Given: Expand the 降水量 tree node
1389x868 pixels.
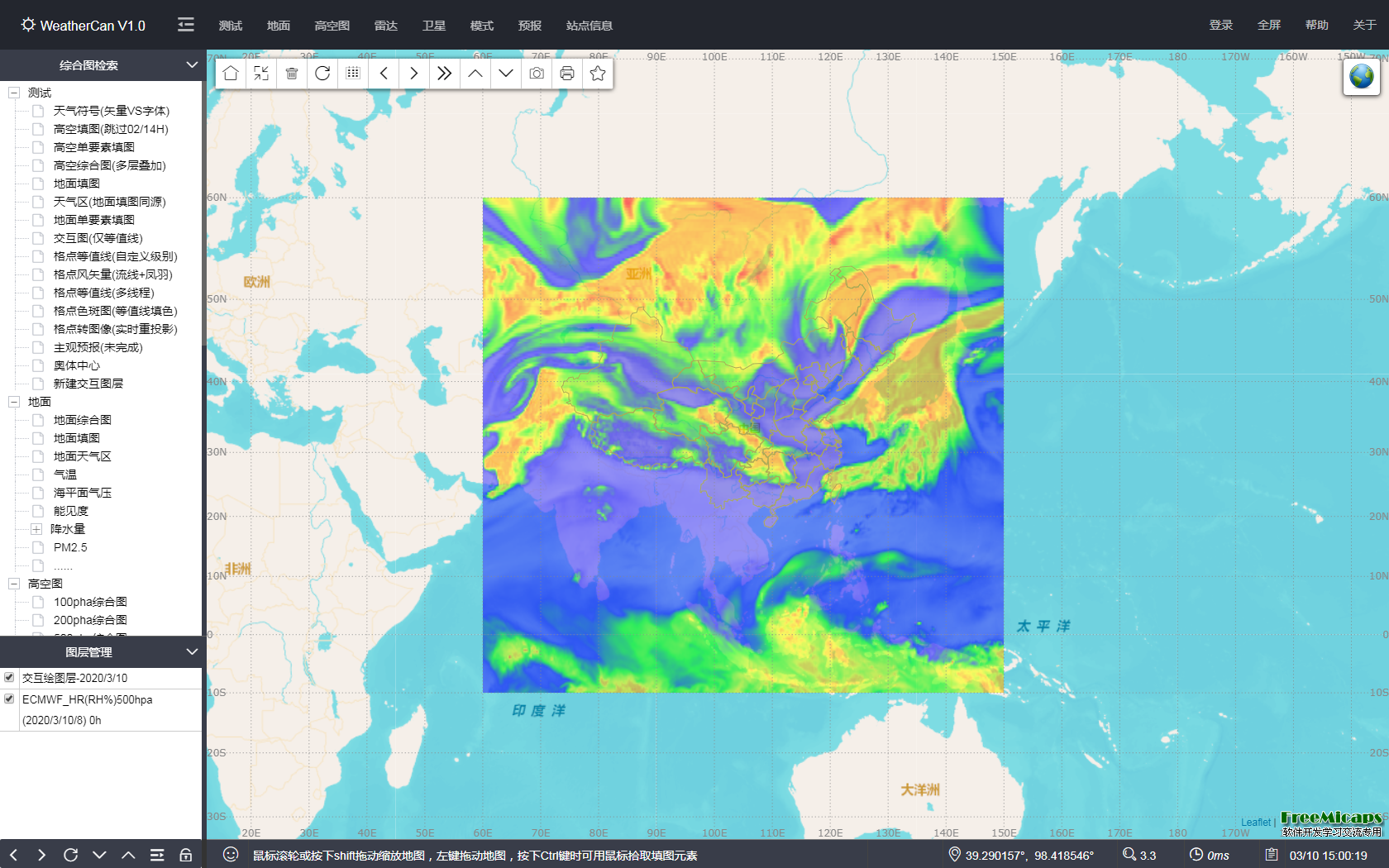Looking at the screenshot, I should [x=36, y=529].
